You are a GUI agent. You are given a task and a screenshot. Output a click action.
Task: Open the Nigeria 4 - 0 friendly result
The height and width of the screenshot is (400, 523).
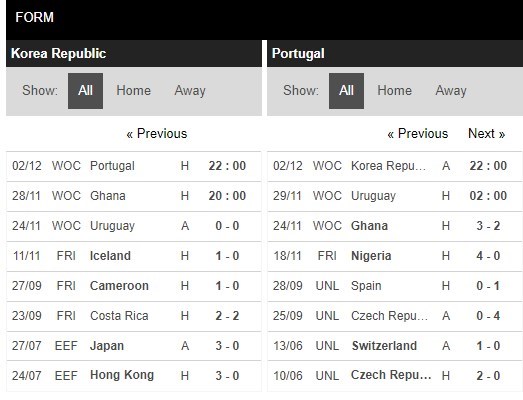[395, 256]
